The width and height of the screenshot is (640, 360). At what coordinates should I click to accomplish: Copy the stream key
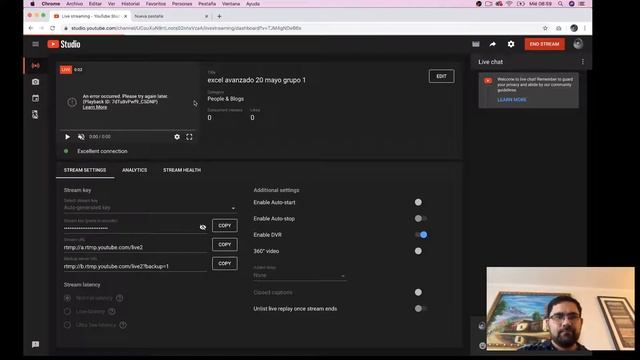(x=224, y=226)
